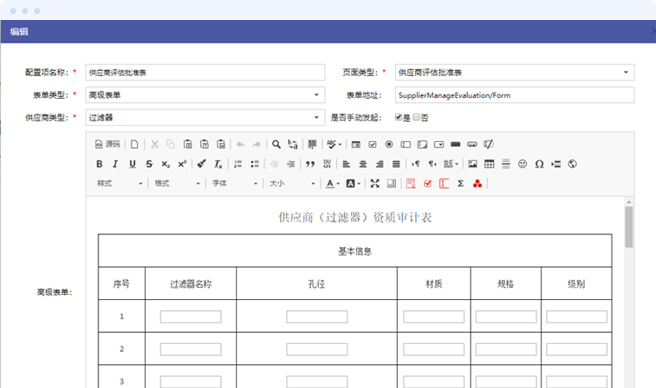
Task: Center align text
Action: [x=363, y=164]
